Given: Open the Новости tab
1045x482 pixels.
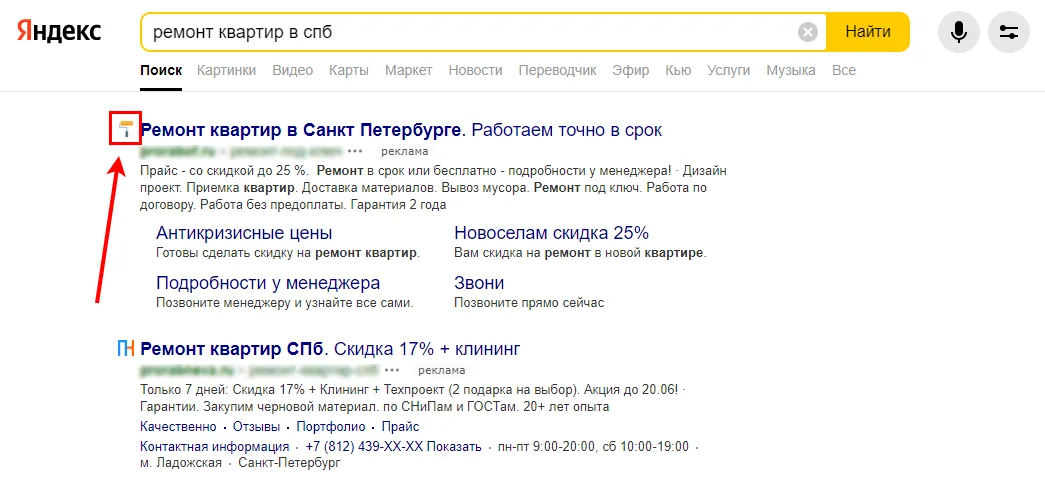Looking at the screenshot, I should [x=475, y=70].
